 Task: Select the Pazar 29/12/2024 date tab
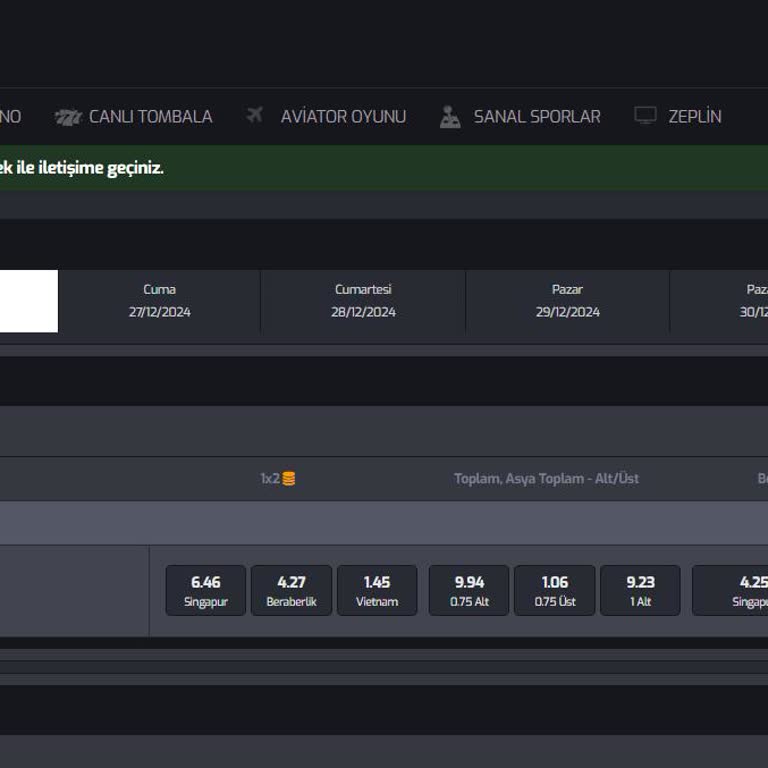(x=567, y=300)
